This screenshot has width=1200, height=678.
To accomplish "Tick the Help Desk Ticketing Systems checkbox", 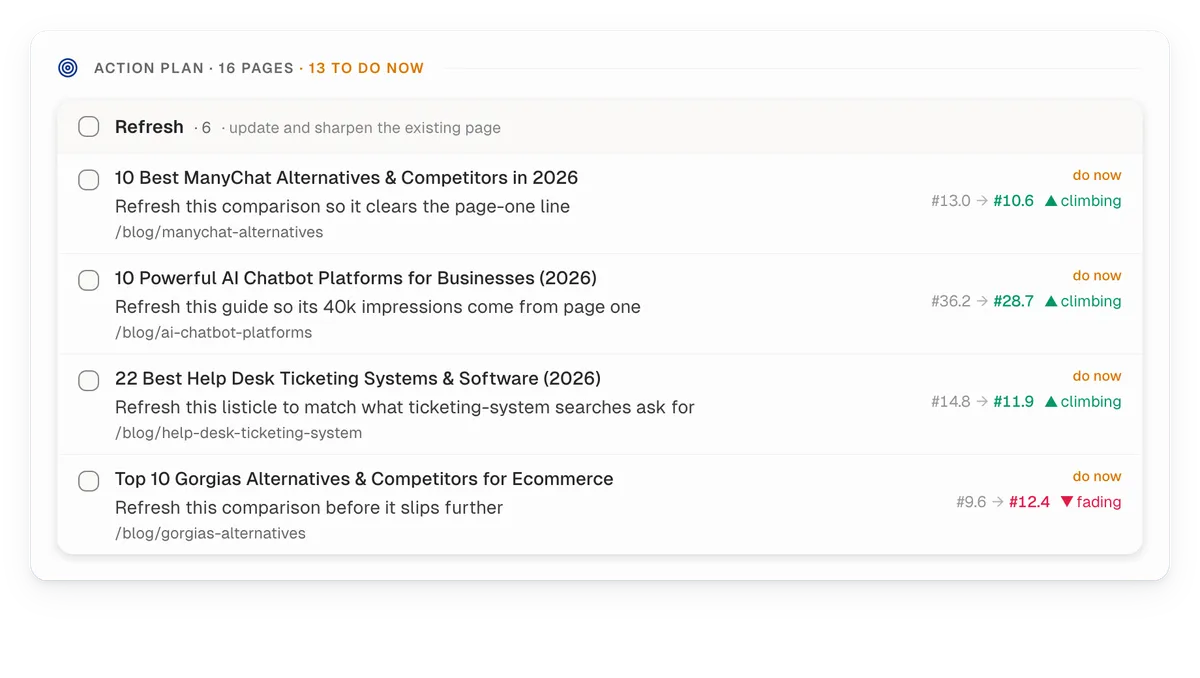I will click(89, 380).
